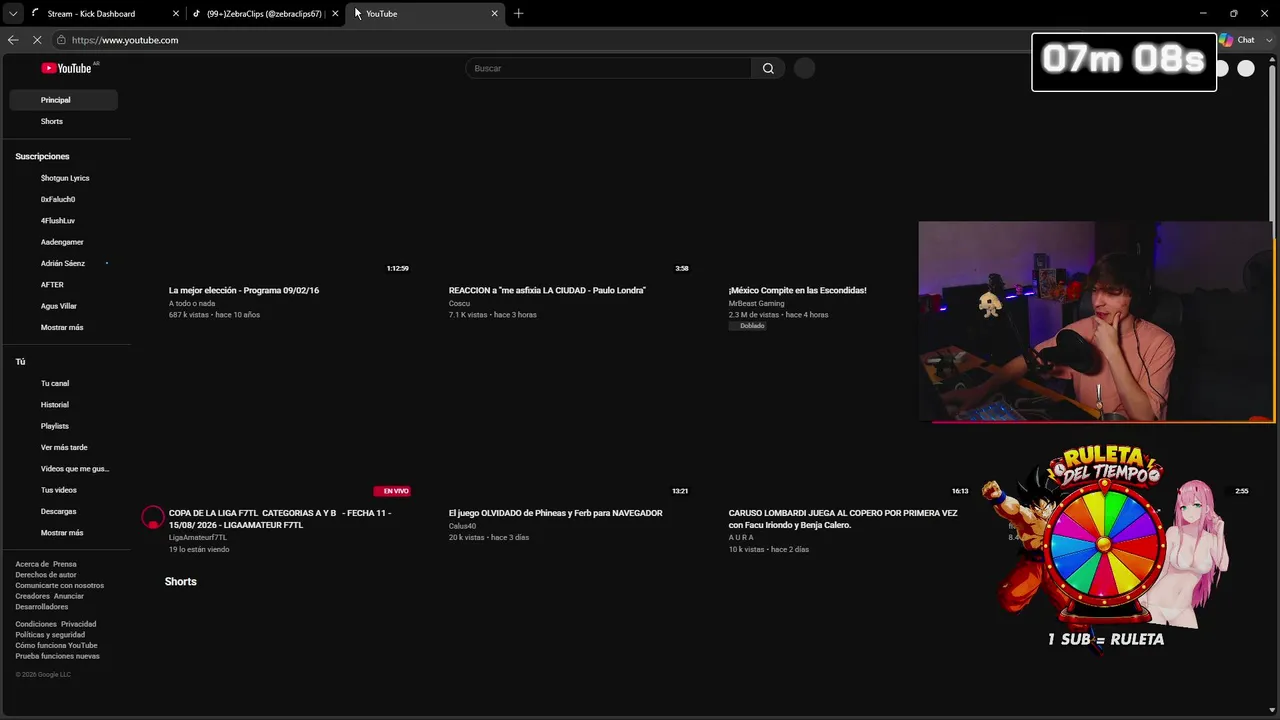1280x720 pixels.
Task: Stop the page loading with the X button
Action: pos(37,40)
